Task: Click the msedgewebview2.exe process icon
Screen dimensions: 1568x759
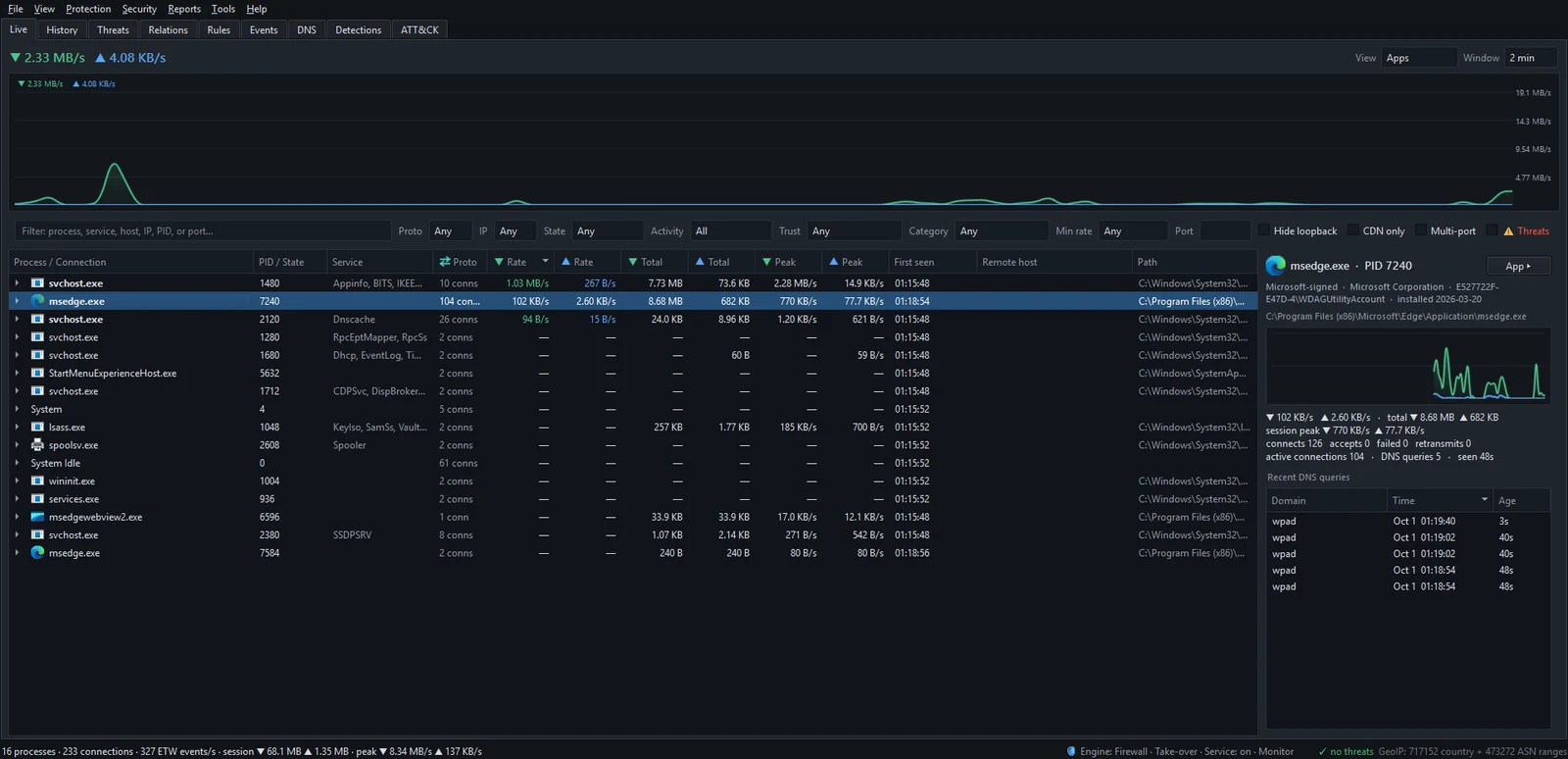Action: tap(37, 517)
